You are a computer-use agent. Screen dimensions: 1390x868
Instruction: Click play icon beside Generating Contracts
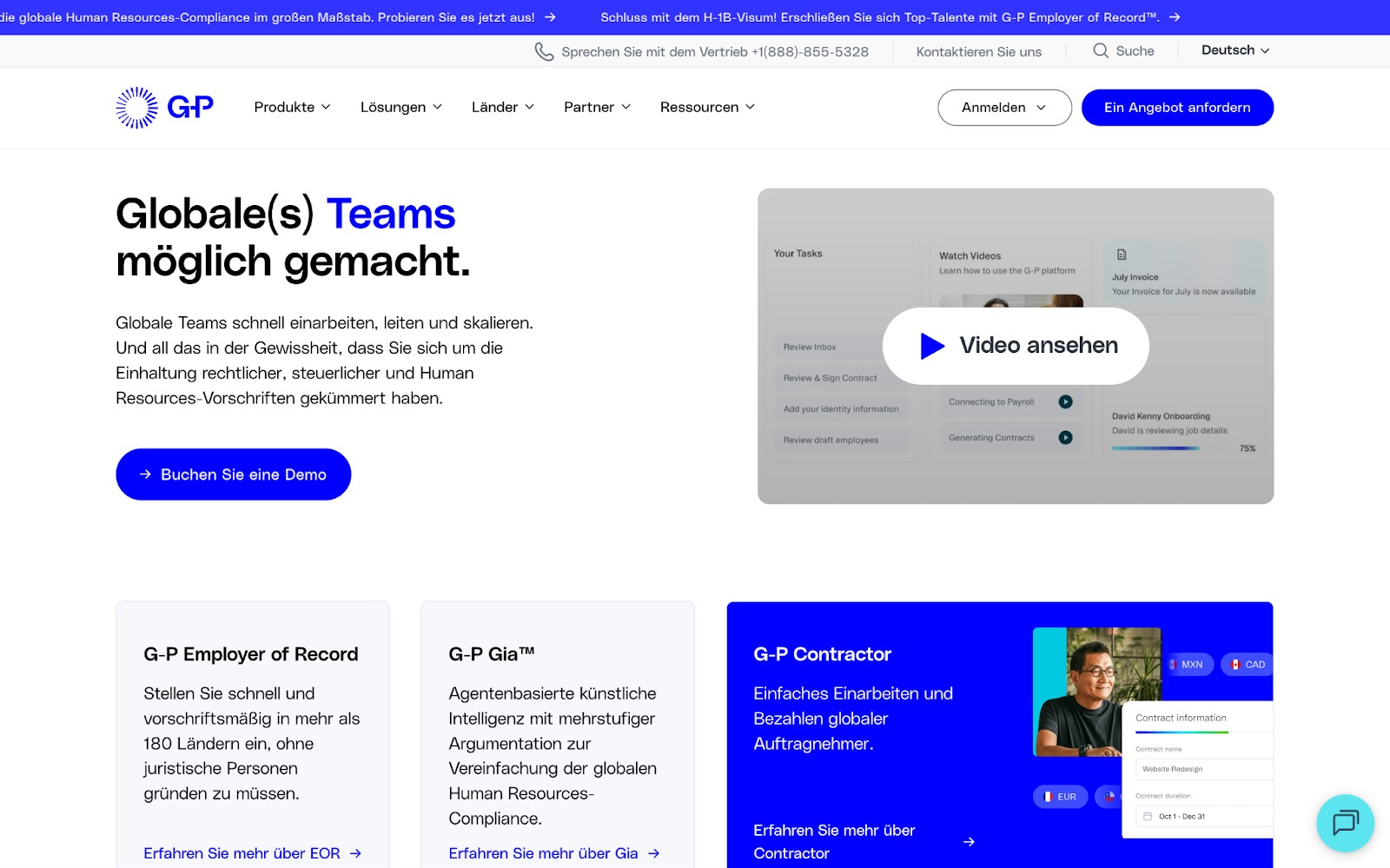(1065, 438)
